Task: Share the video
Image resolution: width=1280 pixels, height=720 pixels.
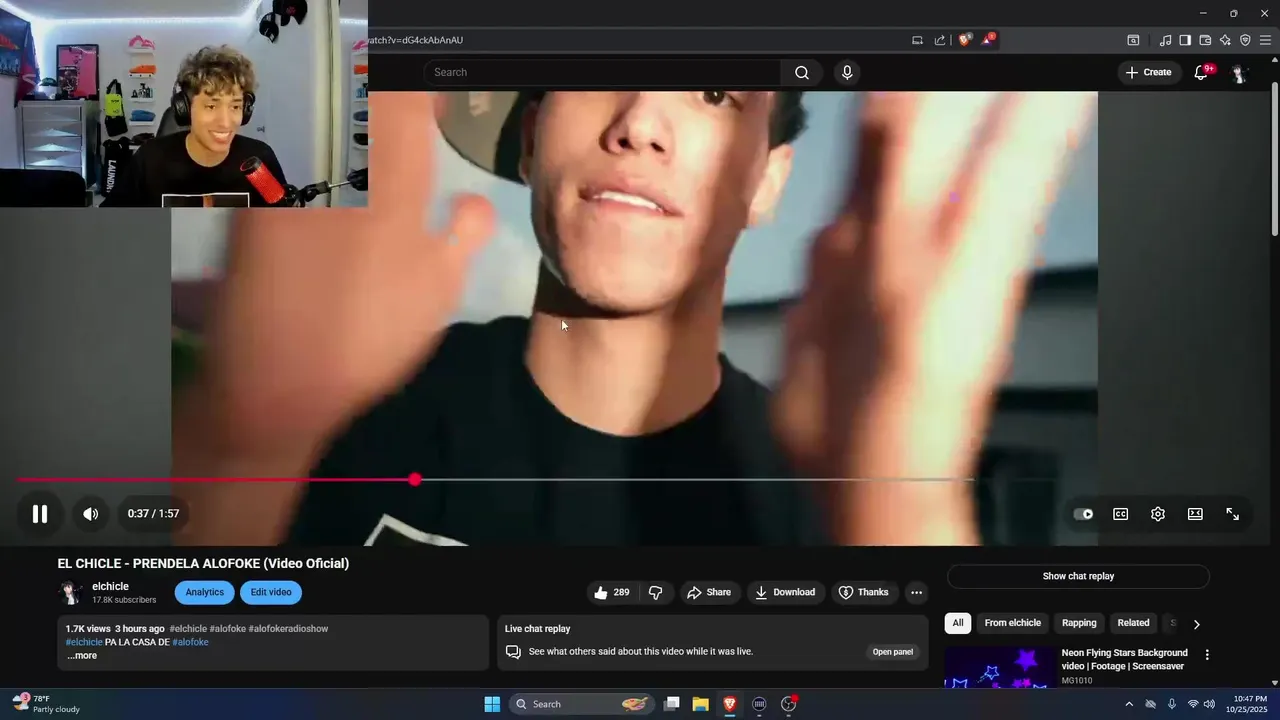Action: click(709, 592)
